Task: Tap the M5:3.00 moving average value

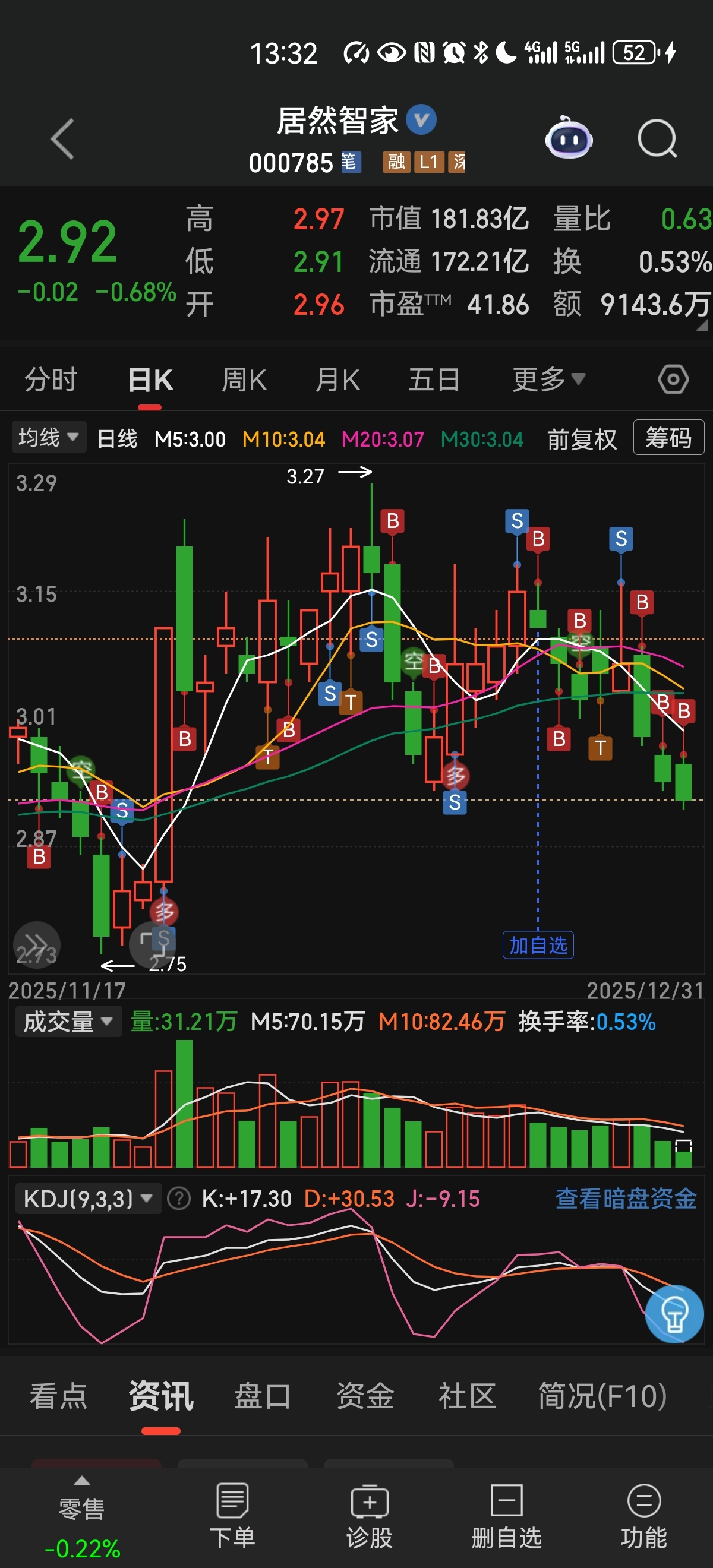Action: (190, 439)
